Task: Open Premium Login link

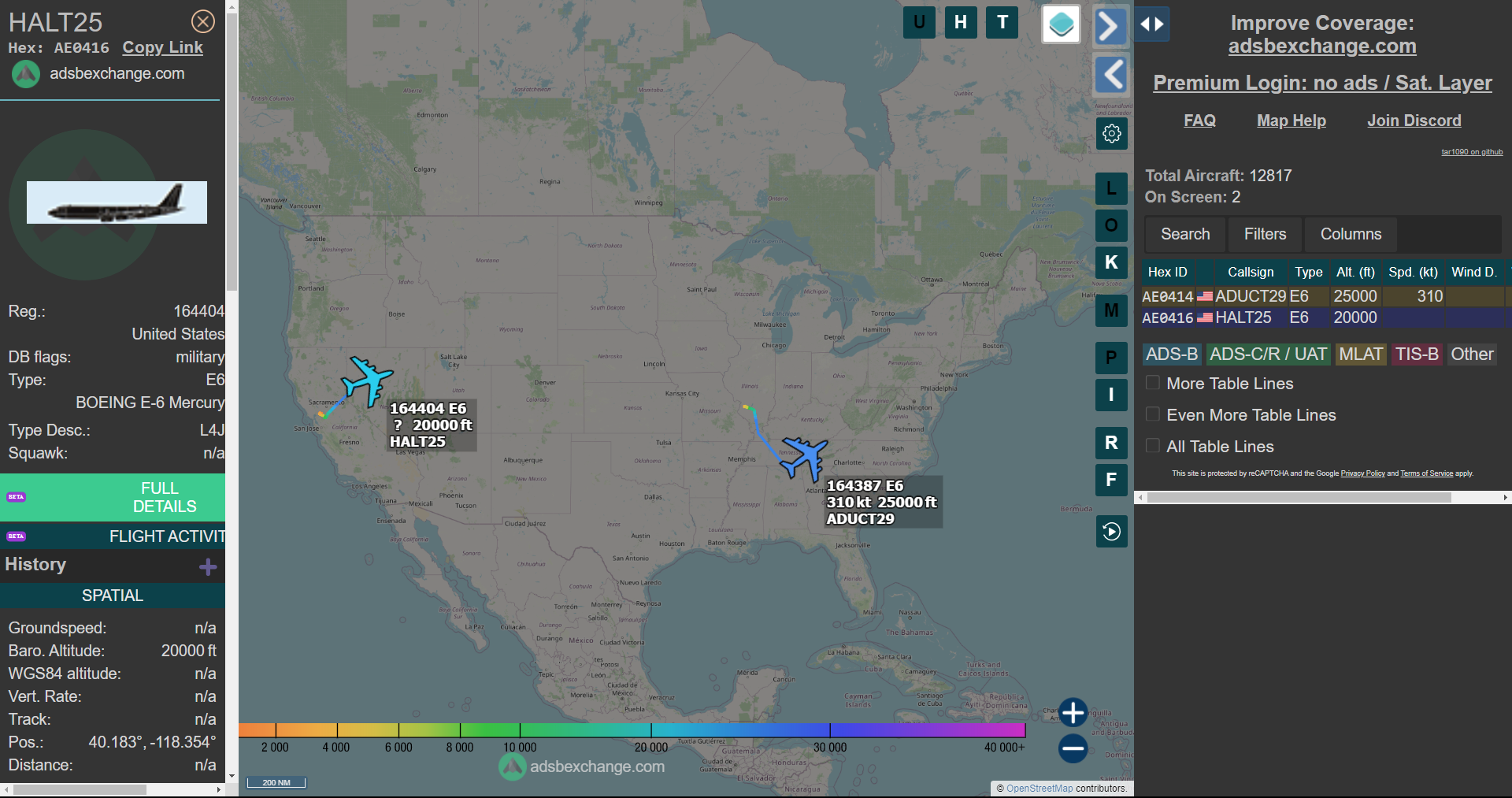Action: (x=1322, y=83)
